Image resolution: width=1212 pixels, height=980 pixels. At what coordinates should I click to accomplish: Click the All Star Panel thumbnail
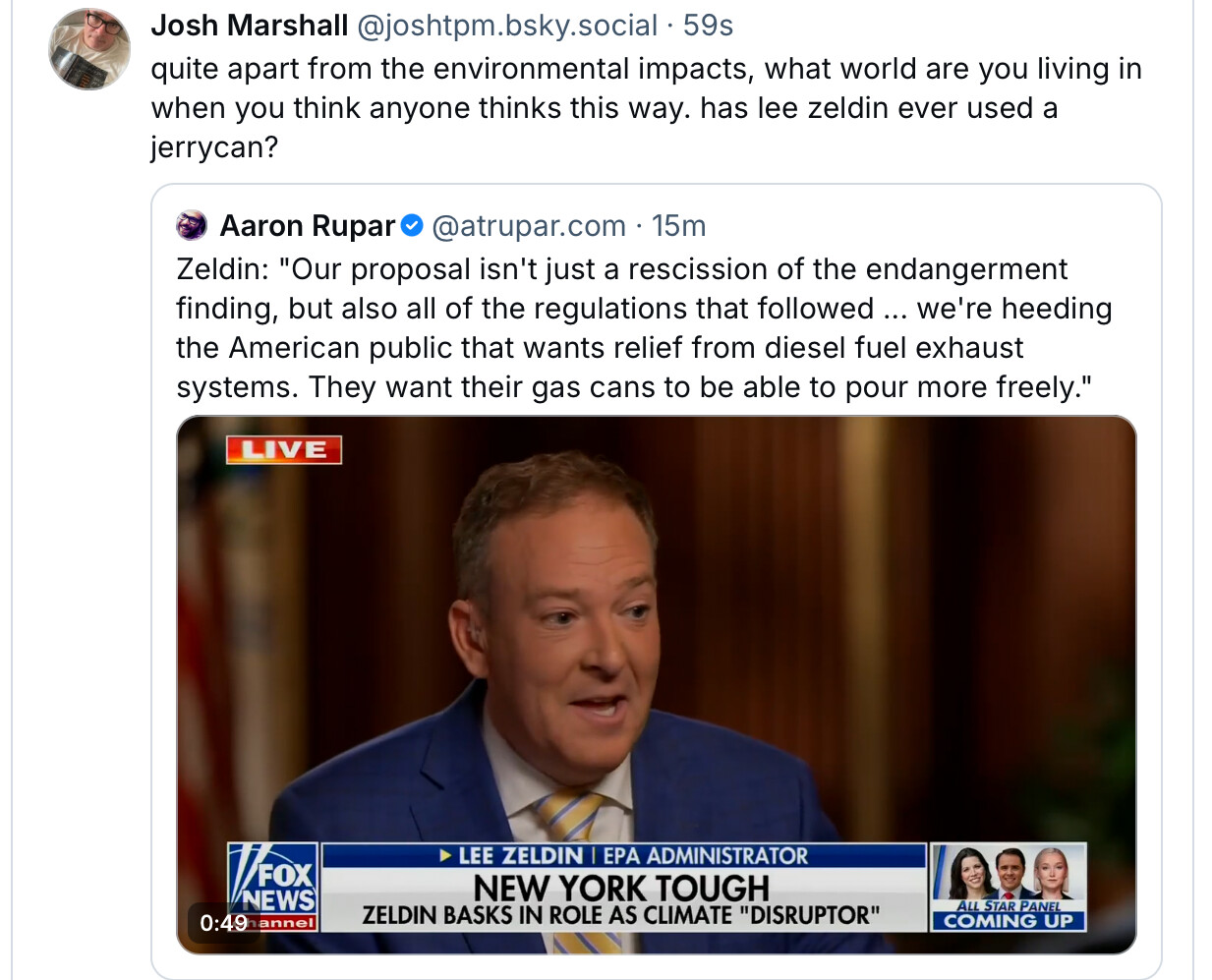click(1009, 887)
